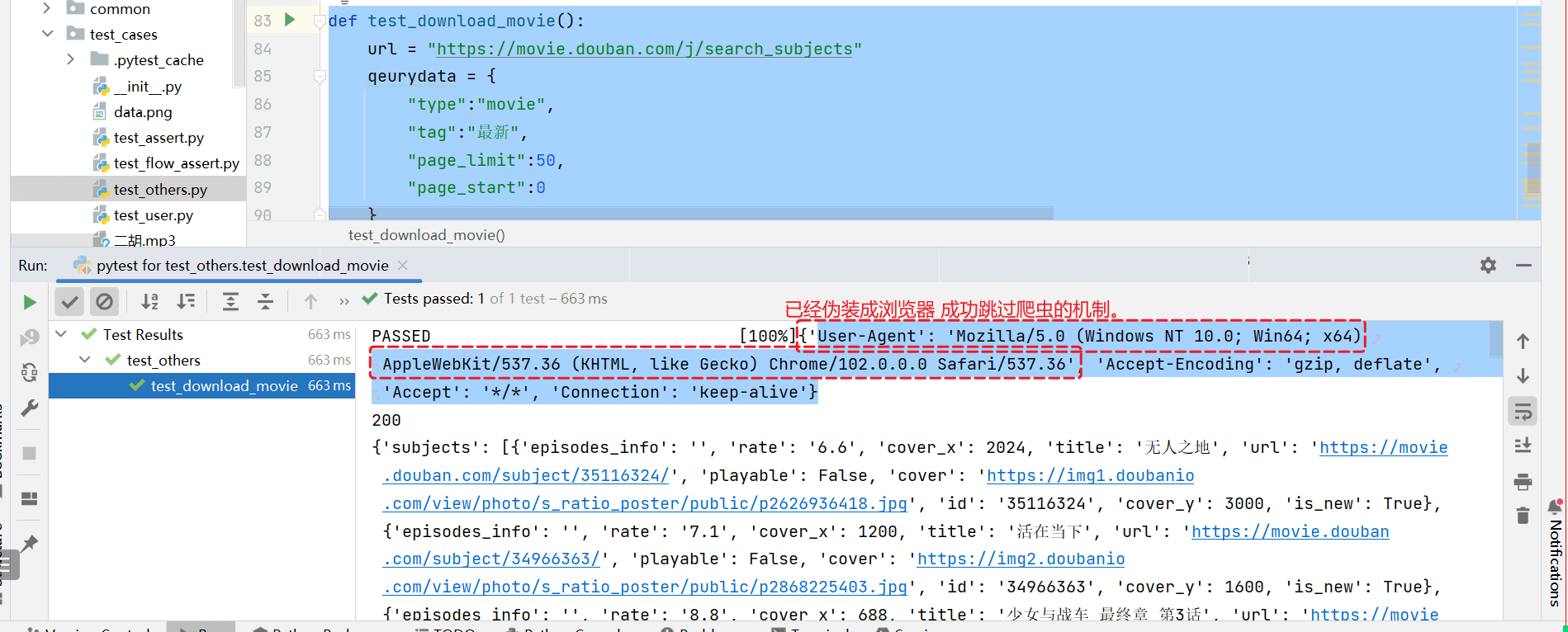
Task: Toggle Show Passed tests checkmark button
Action: [x=70, y=302]
